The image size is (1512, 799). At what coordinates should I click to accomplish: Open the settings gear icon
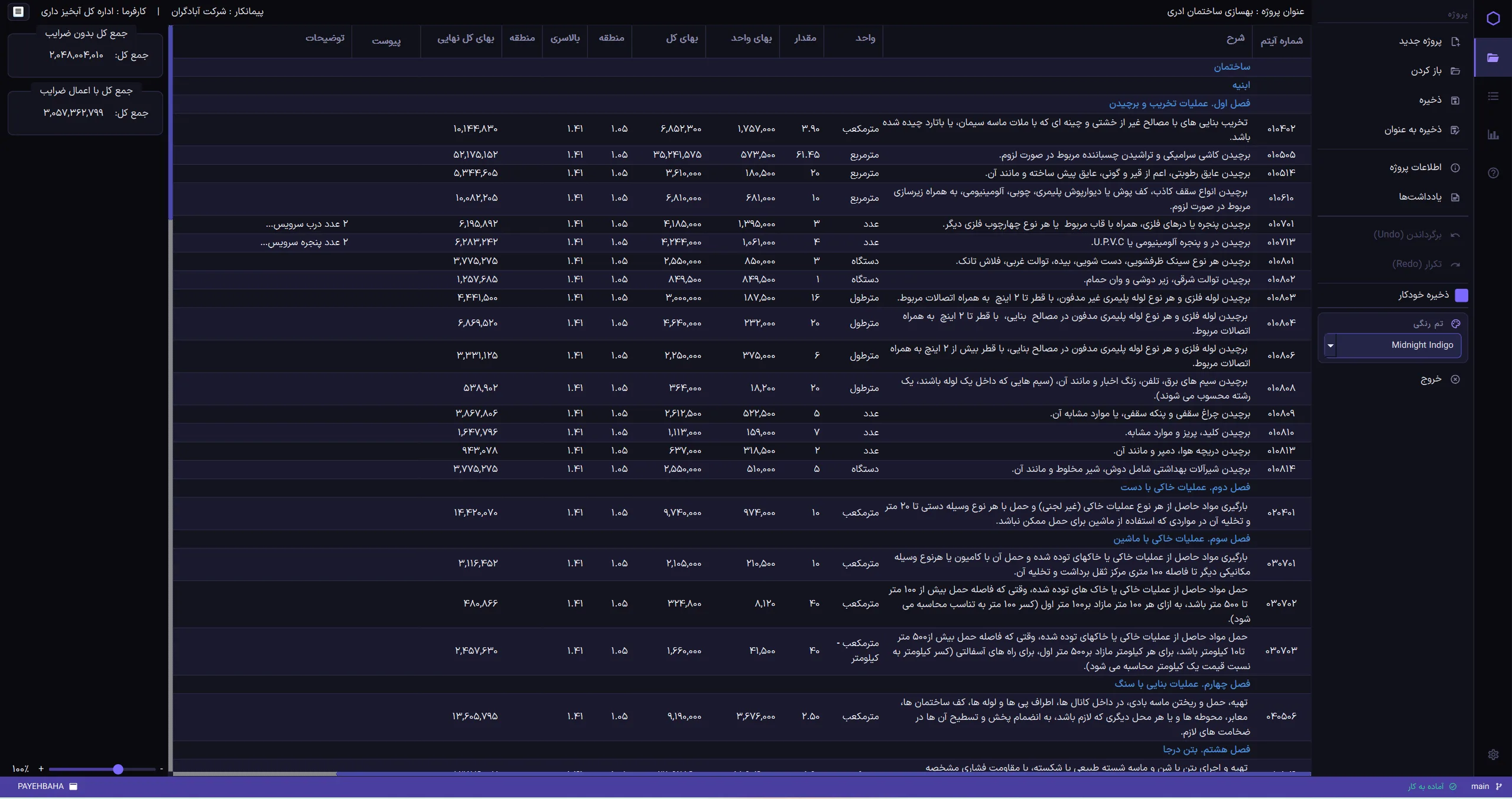click(x=1493, y=754)
